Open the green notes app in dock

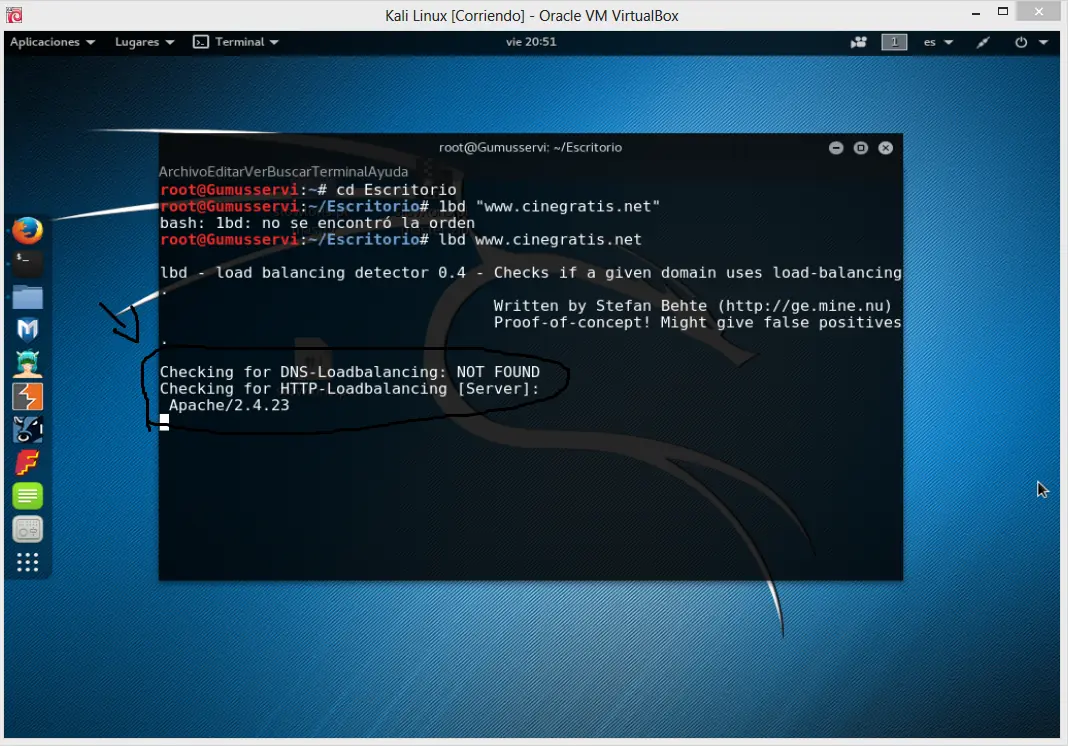[27, 495]
